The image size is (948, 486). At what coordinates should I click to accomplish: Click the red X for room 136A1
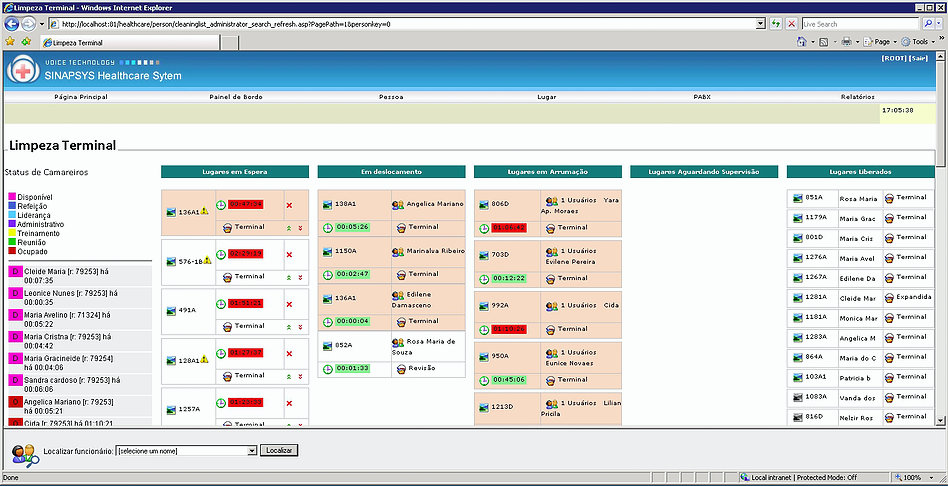click(x=289, y=205)
